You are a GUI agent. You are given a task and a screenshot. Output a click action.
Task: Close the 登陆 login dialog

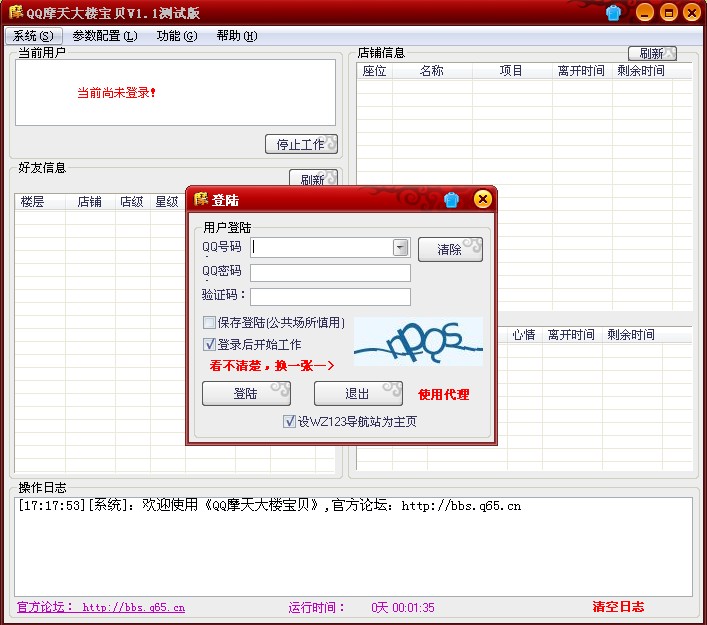482,199
